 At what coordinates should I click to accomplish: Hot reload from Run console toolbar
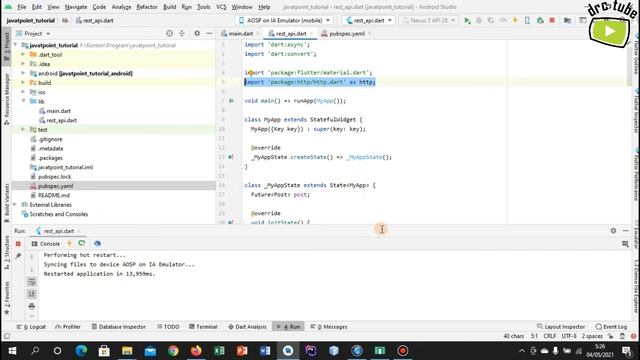[69, 244]
